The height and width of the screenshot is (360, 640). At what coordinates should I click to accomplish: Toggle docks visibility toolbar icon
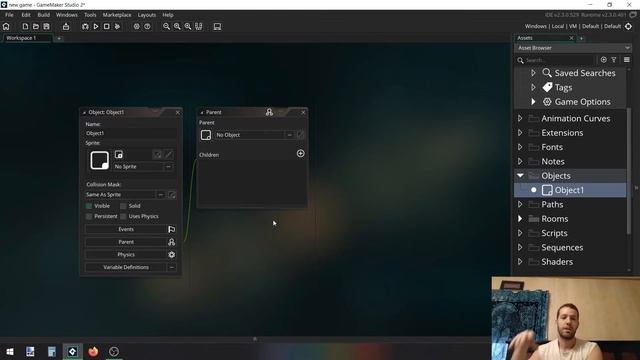point(199,27)
